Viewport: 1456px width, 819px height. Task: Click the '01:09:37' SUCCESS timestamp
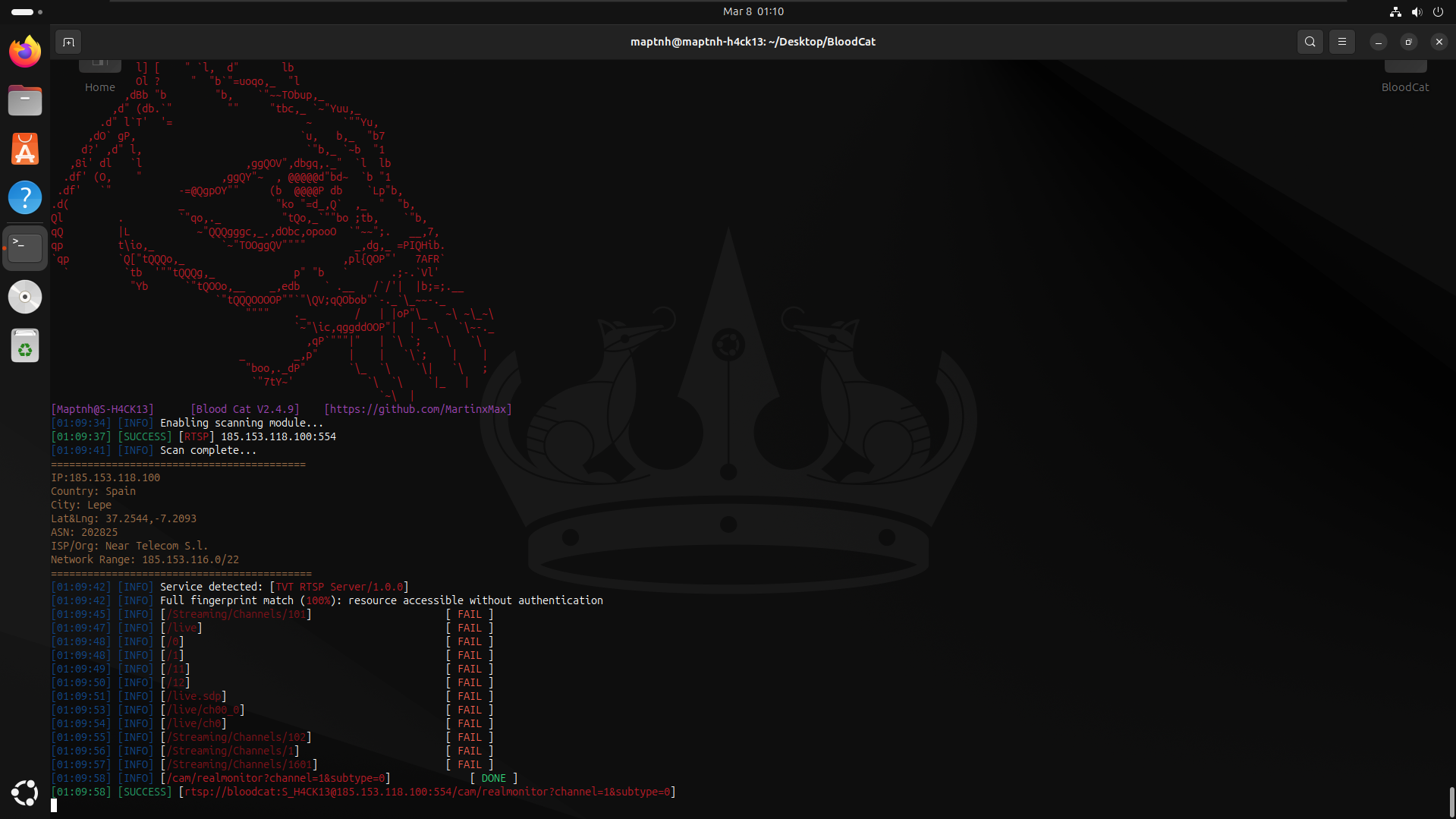(81, 436)
